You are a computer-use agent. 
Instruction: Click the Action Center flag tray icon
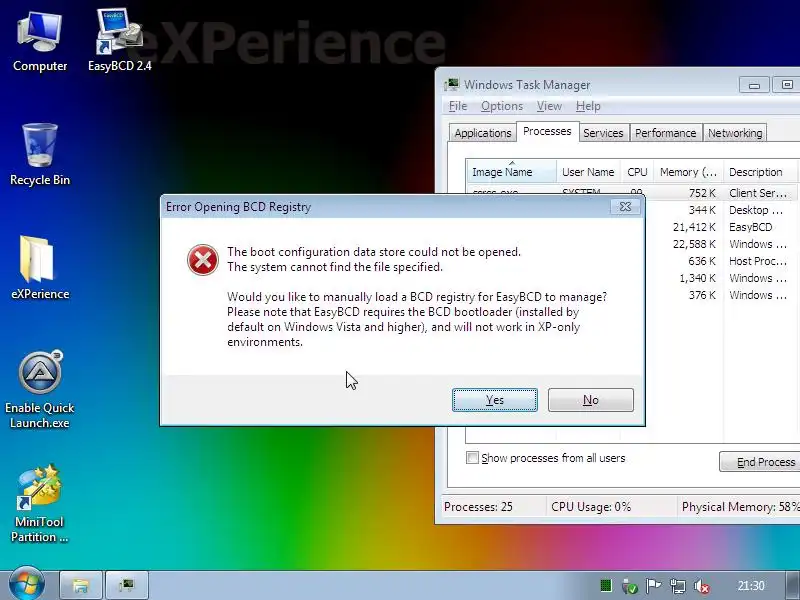[654, 586]
